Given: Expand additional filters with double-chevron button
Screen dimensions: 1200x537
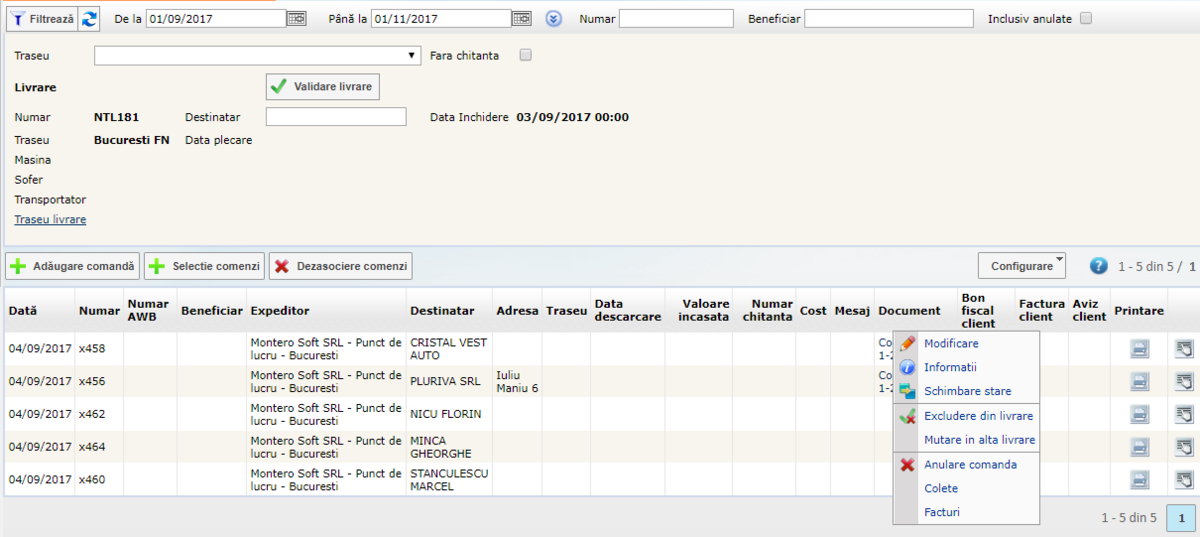Looking at the screenshot, I should click(553, 18).
